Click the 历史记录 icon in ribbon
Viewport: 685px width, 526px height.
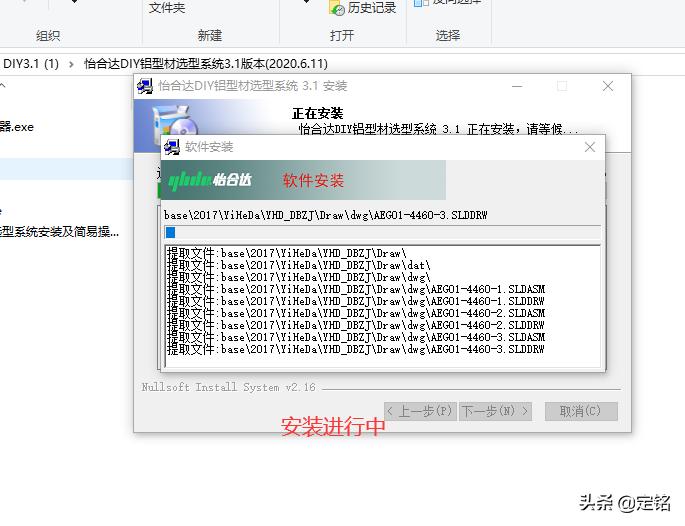(337, 8)
